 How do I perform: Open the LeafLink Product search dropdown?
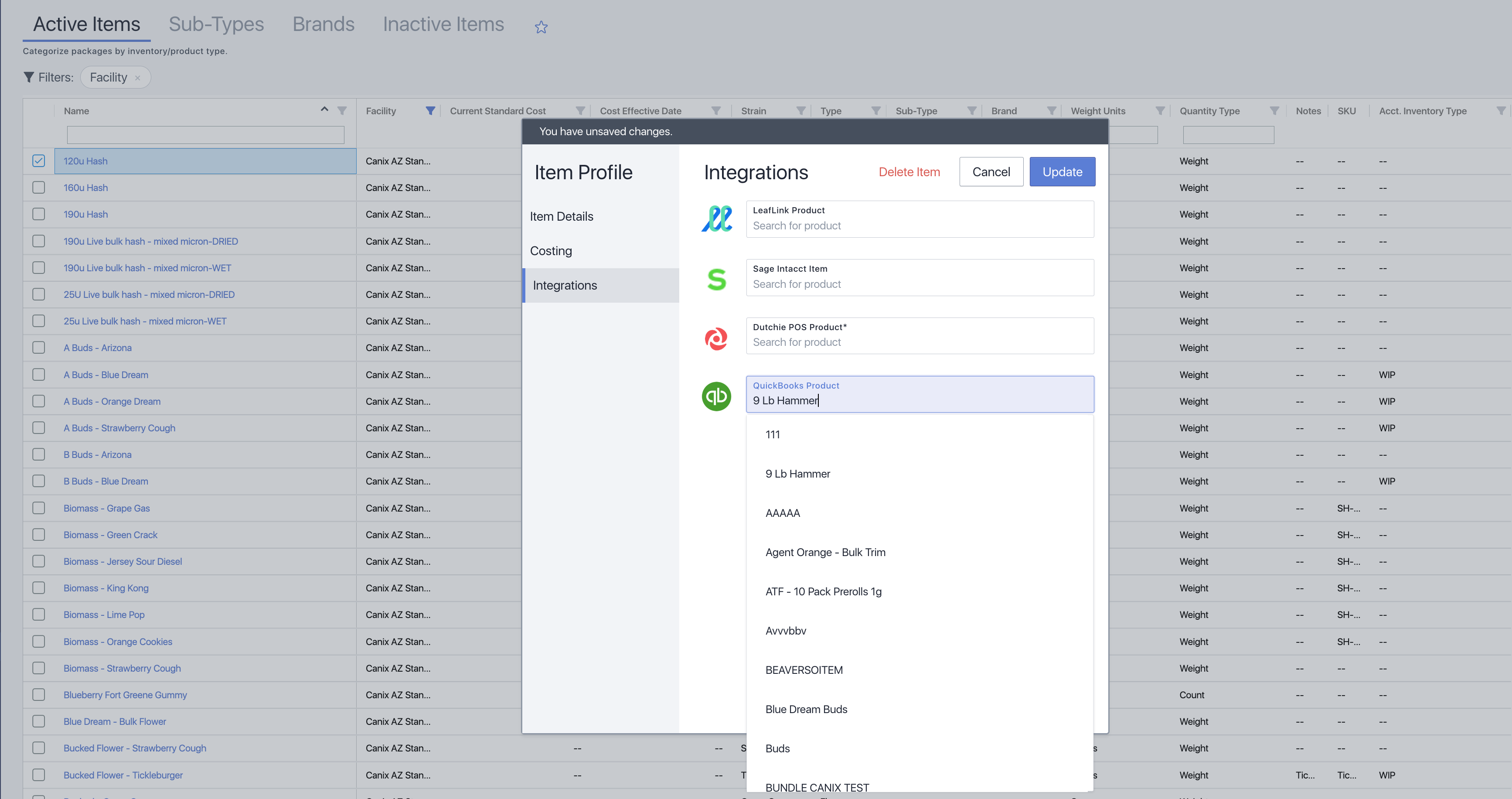coord(920,219)
